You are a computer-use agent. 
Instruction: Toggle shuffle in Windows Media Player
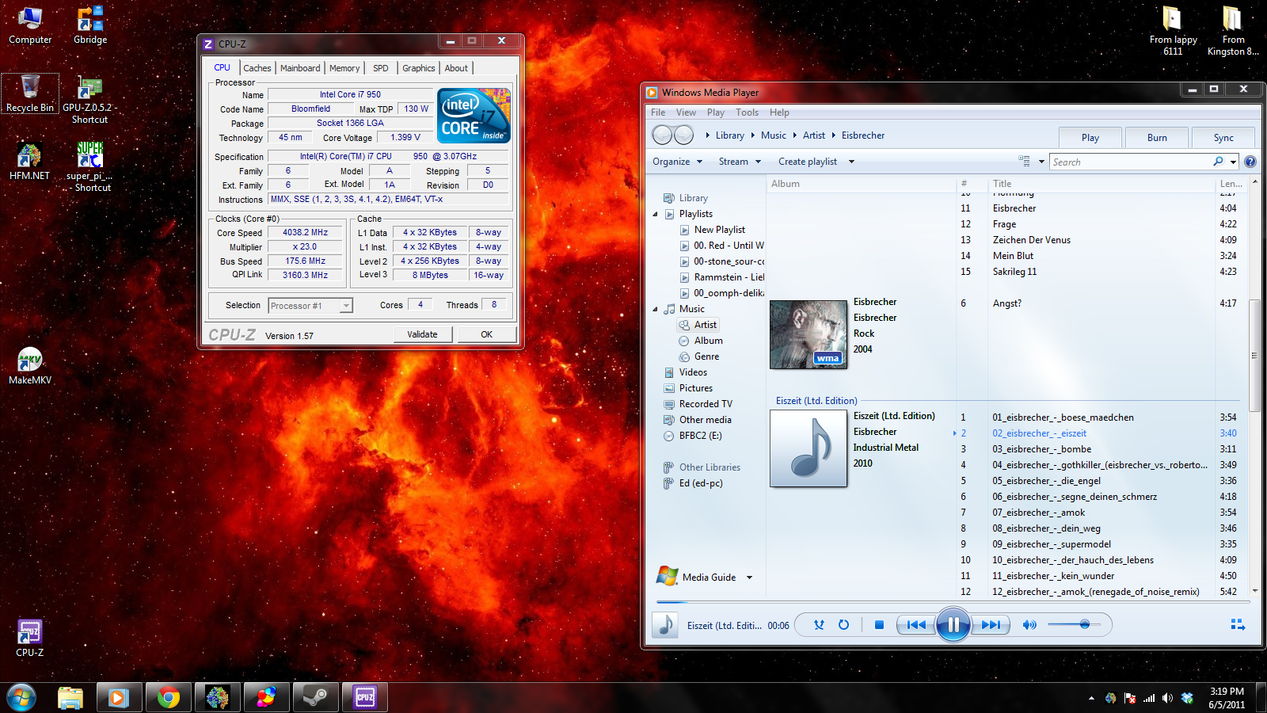[x=819, y=625]
